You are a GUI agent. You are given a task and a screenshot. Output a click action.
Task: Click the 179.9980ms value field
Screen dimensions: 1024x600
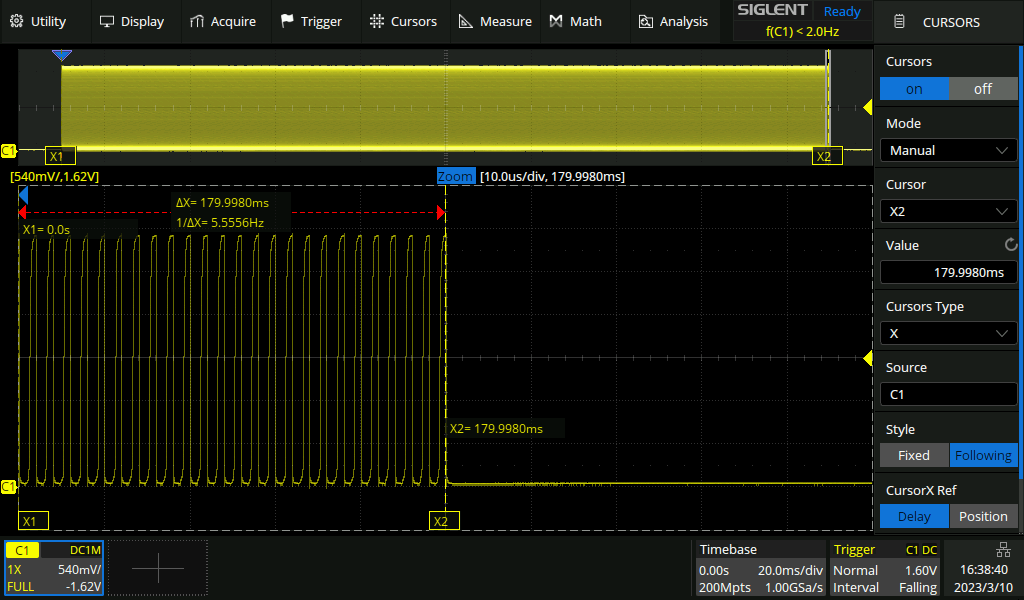[x=949, y=272]
